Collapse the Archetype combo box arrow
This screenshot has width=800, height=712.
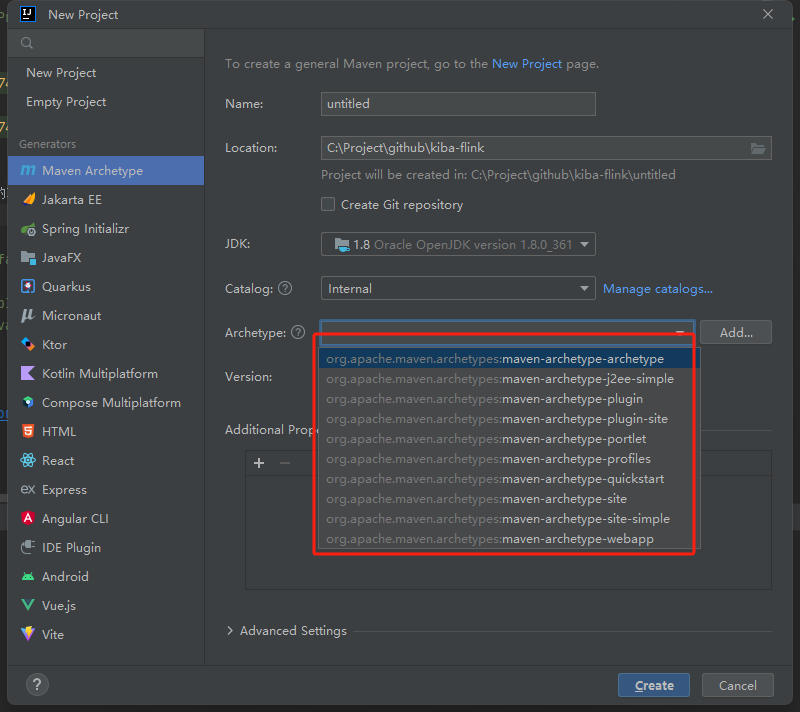[680, 333]
